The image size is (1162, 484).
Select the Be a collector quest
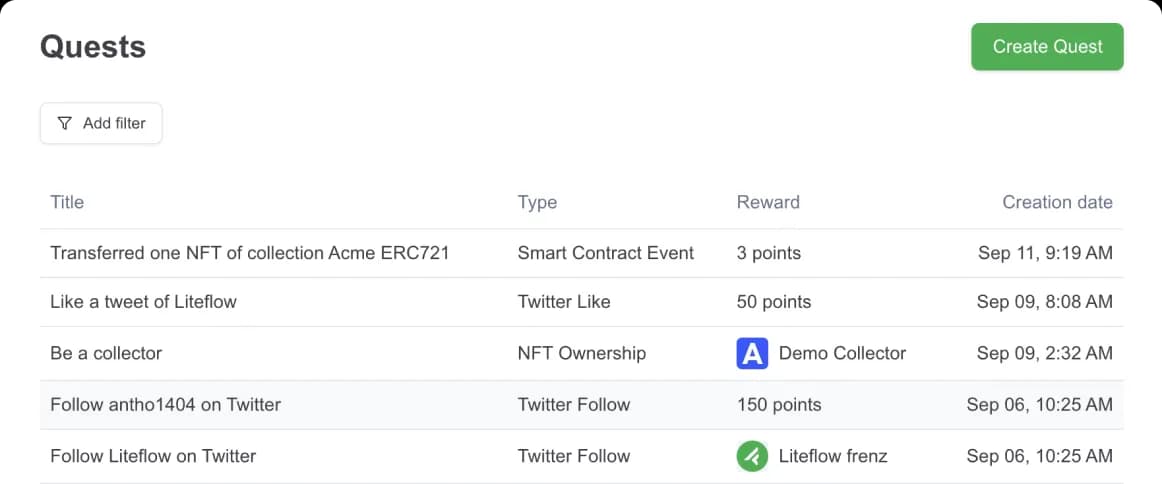coord(106,353)
